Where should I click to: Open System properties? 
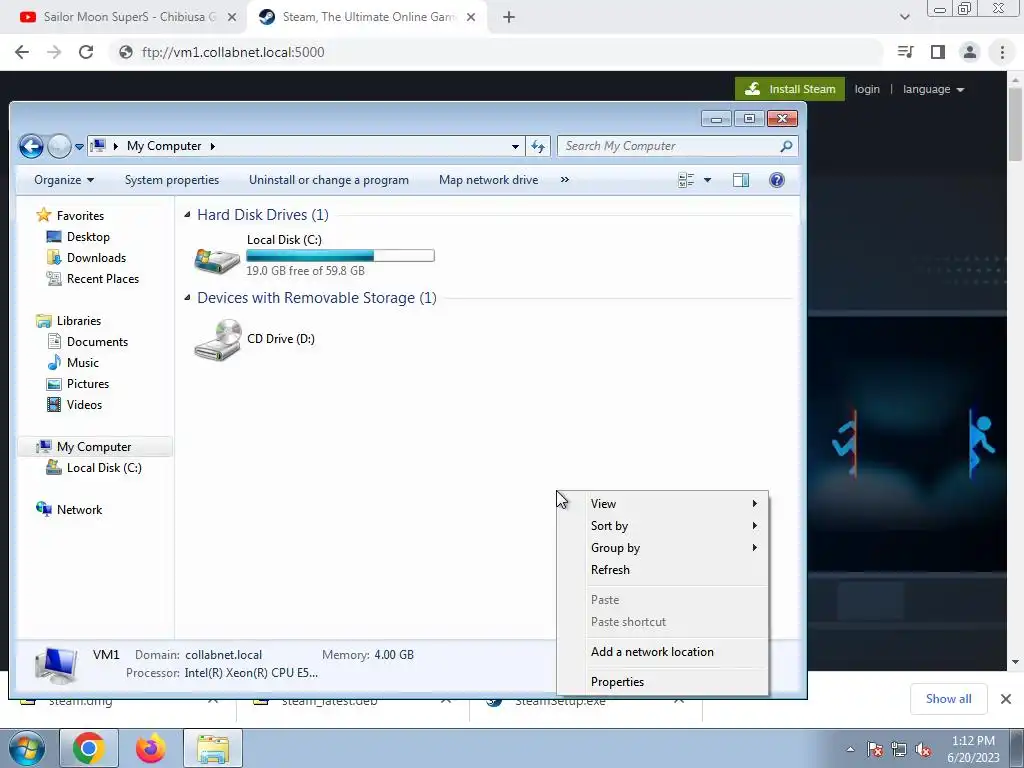172,180
